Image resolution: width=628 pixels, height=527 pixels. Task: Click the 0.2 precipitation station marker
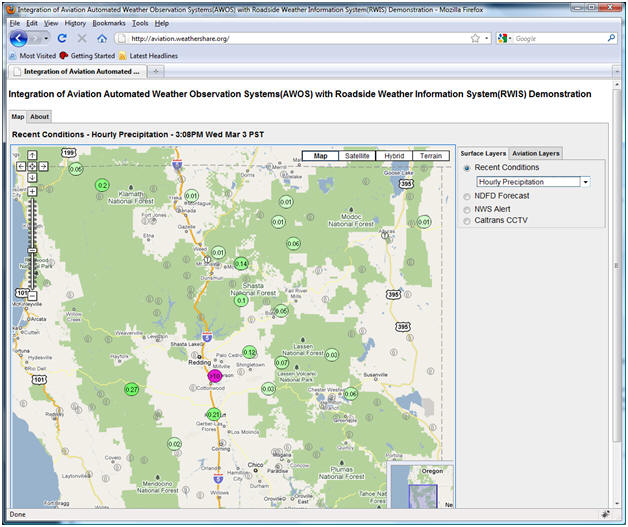[102, 185]
